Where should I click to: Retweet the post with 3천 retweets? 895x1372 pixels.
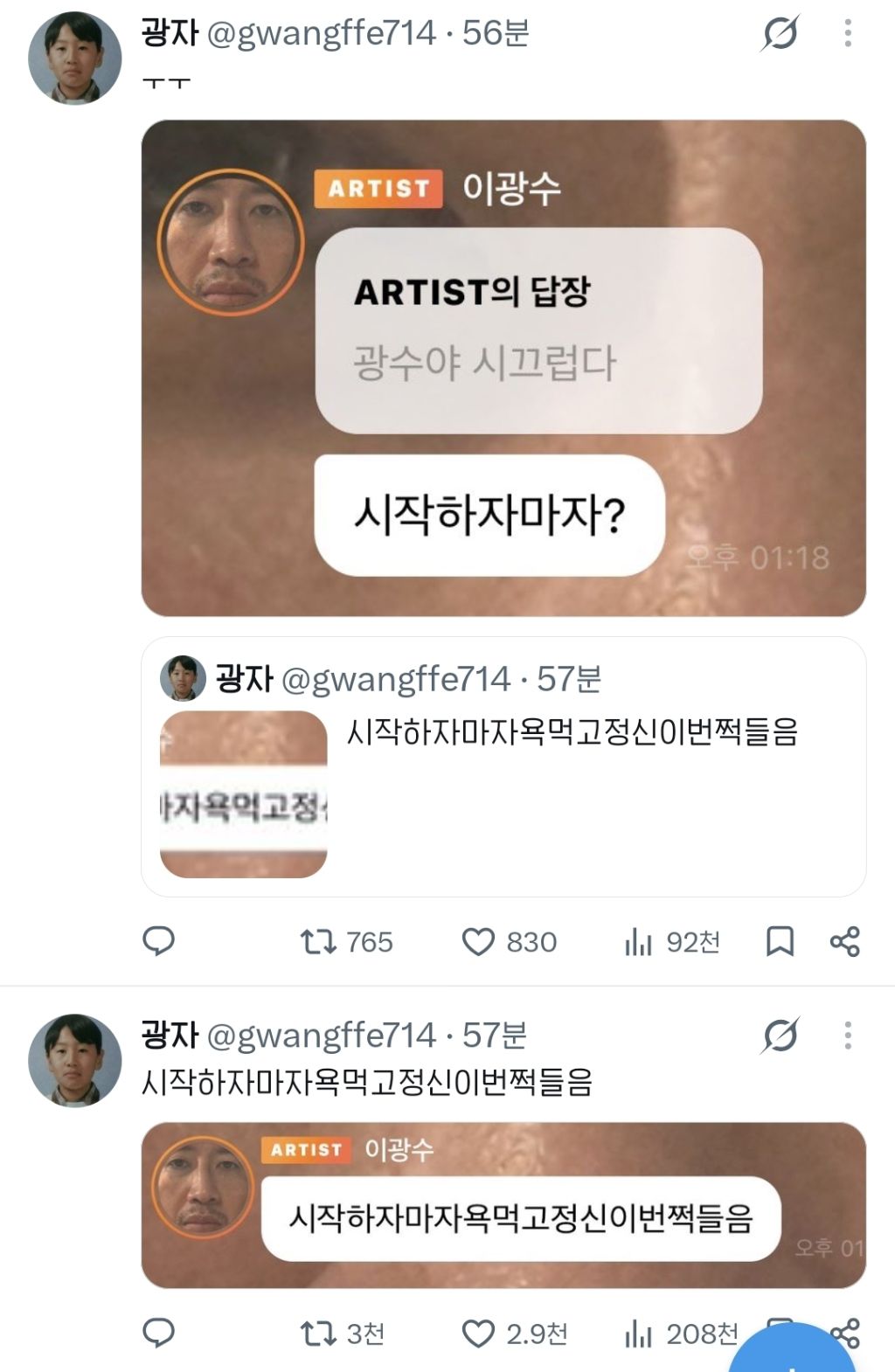[342, 1334]
